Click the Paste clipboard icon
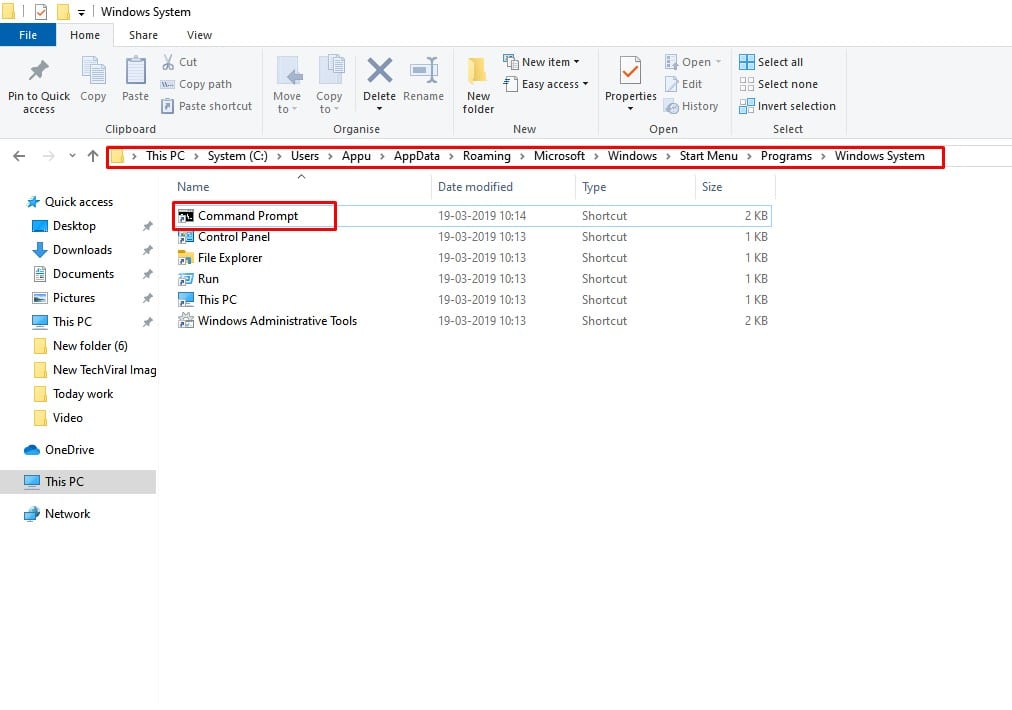Screen dimensions: 1012x710 pyautogui.click(x=136, y=70)
